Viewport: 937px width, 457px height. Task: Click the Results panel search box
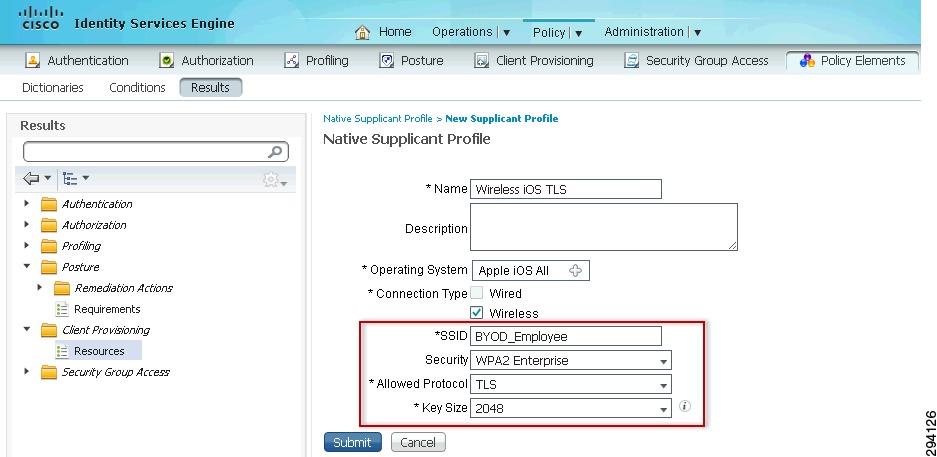[x=155, y=152]
